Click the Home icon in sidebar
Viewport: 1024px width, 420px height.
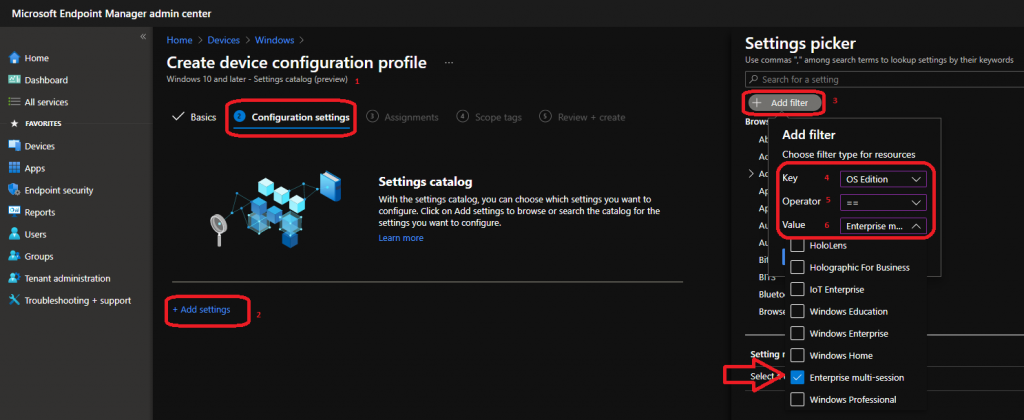click(14, 58)
